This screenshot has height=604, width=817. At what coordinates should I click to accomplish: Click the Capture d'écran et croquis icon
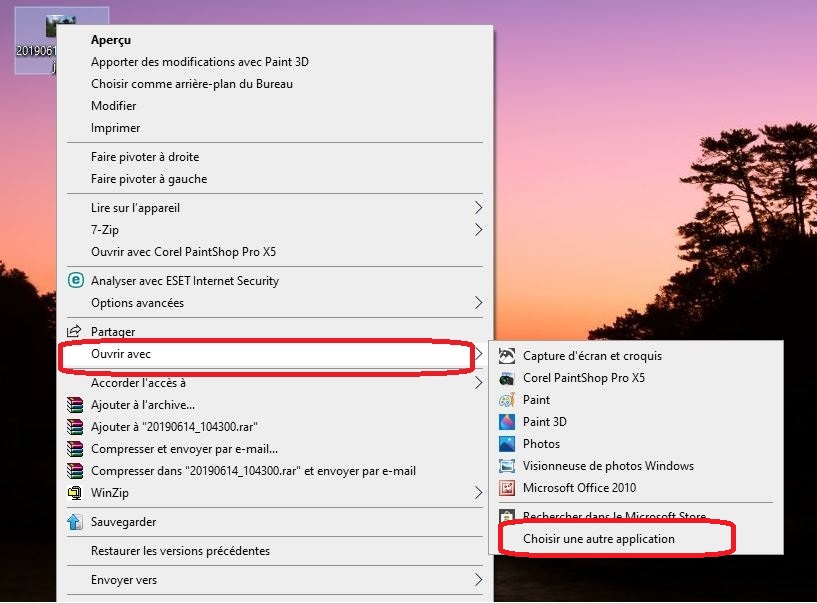tap(507, 356)
